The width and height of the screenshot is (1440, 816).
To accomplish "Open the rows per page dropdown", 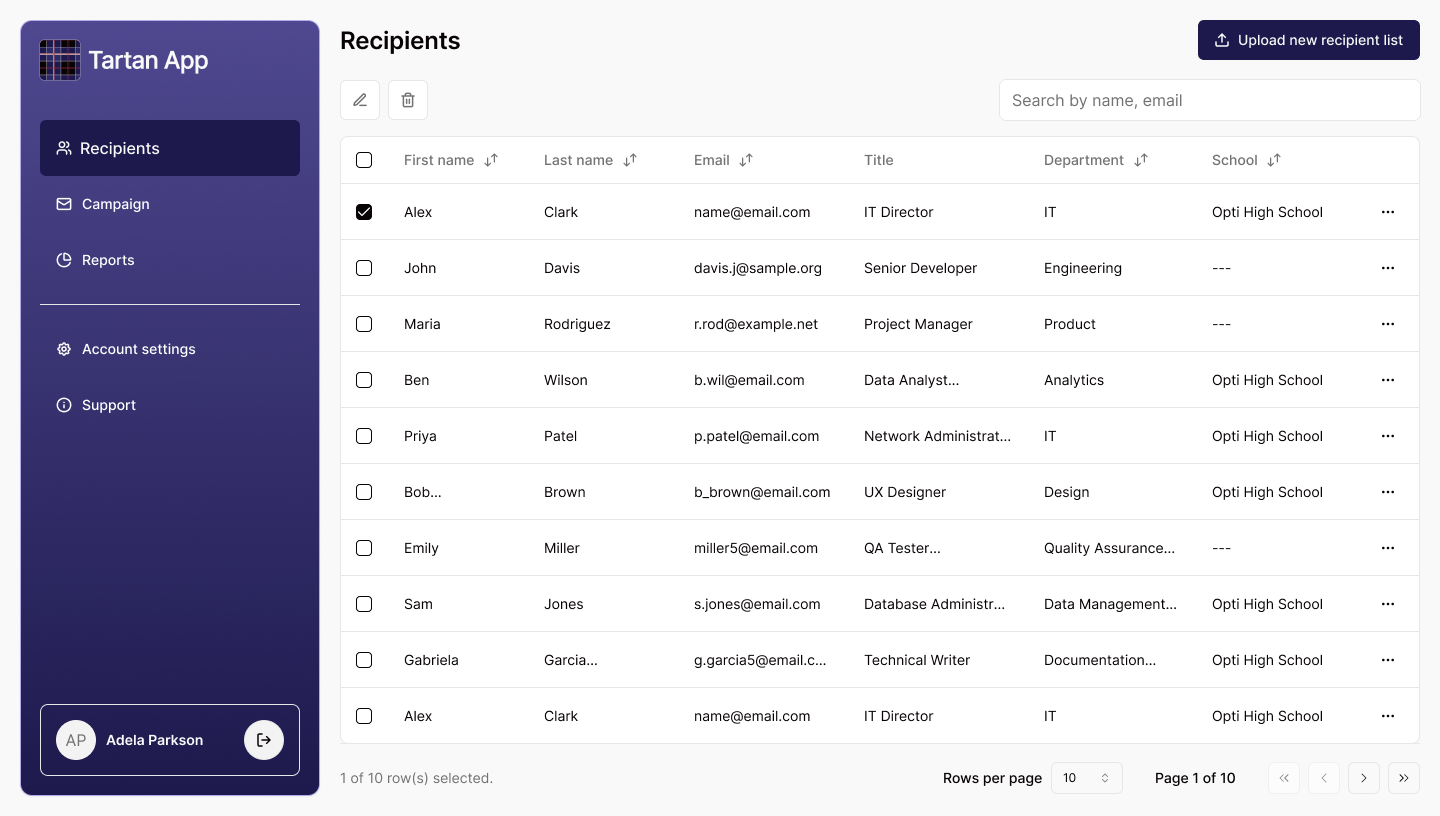I will coord(1086,778).
